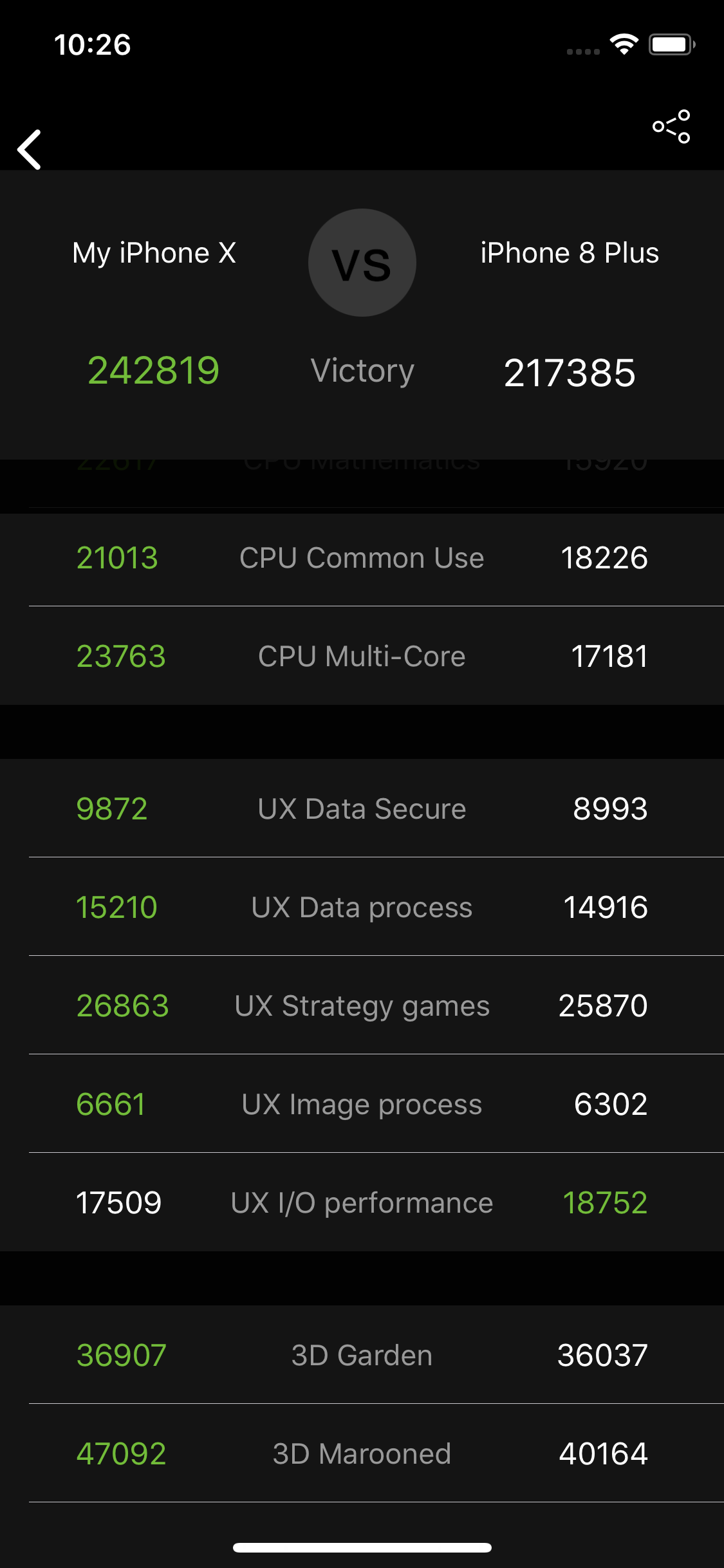This screenshot has width=724, height=1568.
Task: Tap the Victory result text
Action: 362,371
